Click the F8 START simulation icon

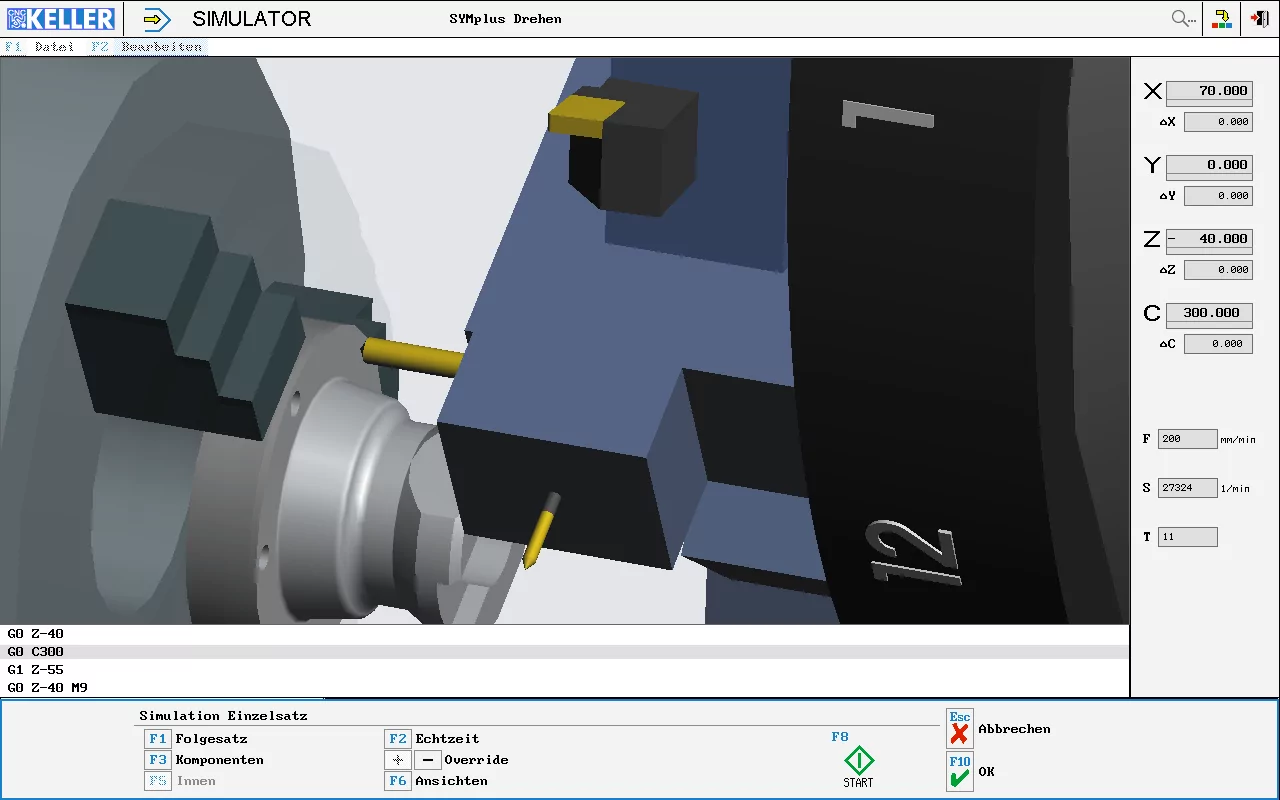coord(858,761)
